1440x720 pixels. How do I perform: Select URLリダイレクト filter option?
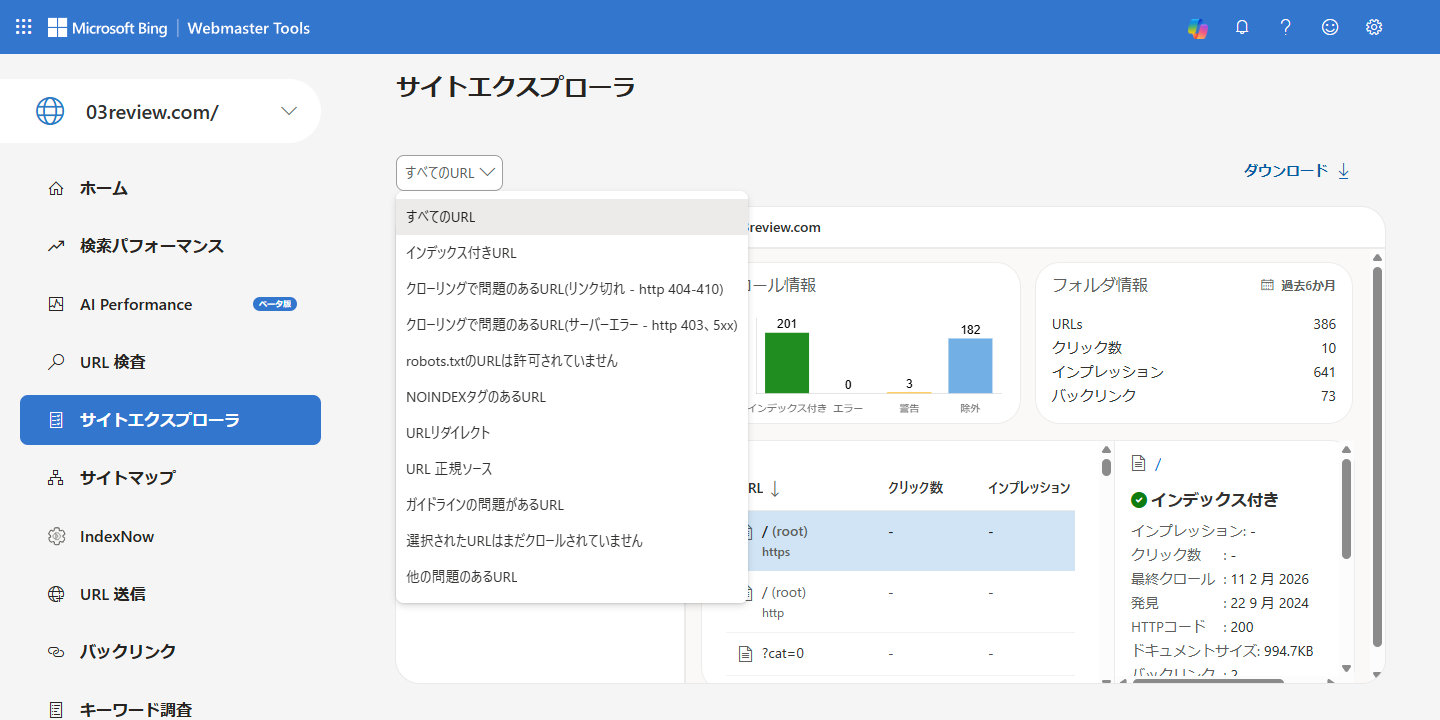448,433
